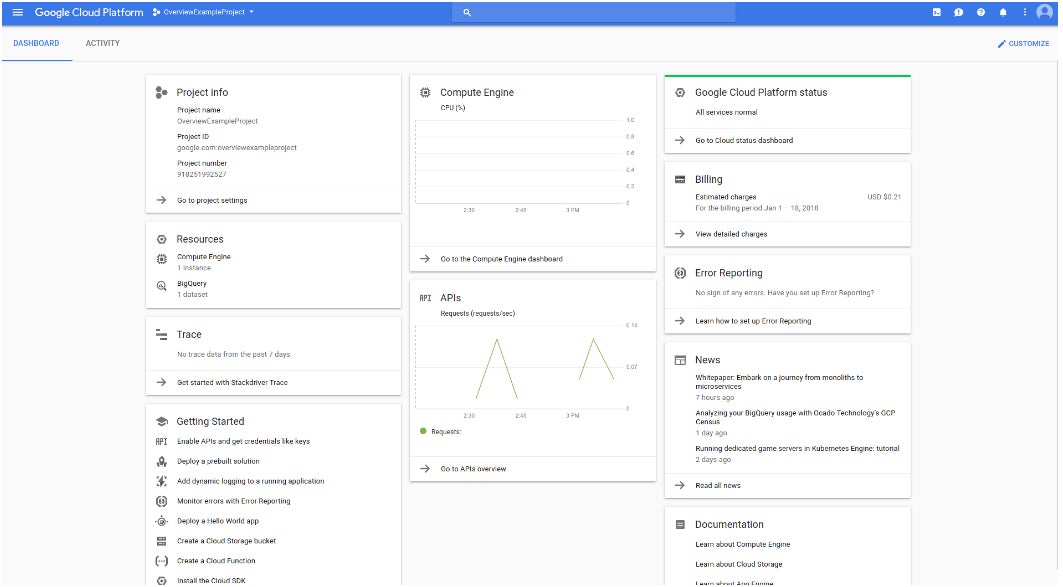Click the Requests legend green dot
1063x587 pixels.
pos(423,431)
